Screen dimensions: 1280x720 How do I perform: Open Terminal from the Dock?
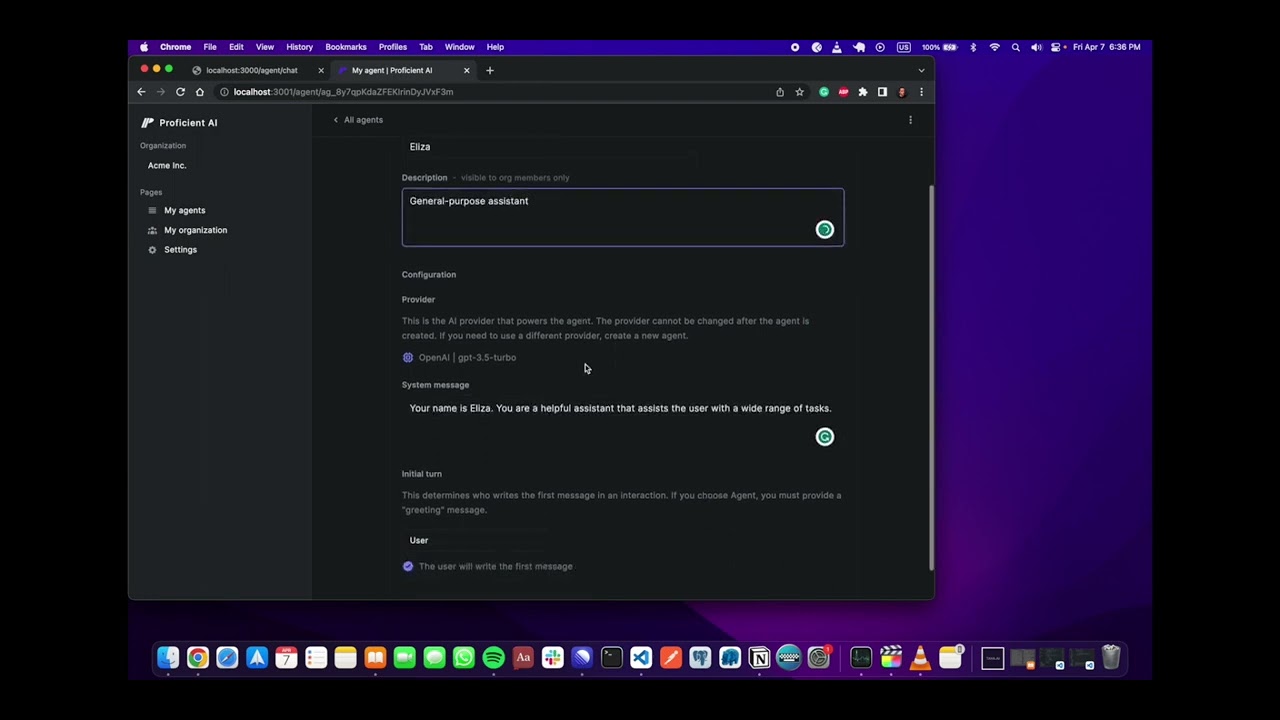[x=611, y=658]
